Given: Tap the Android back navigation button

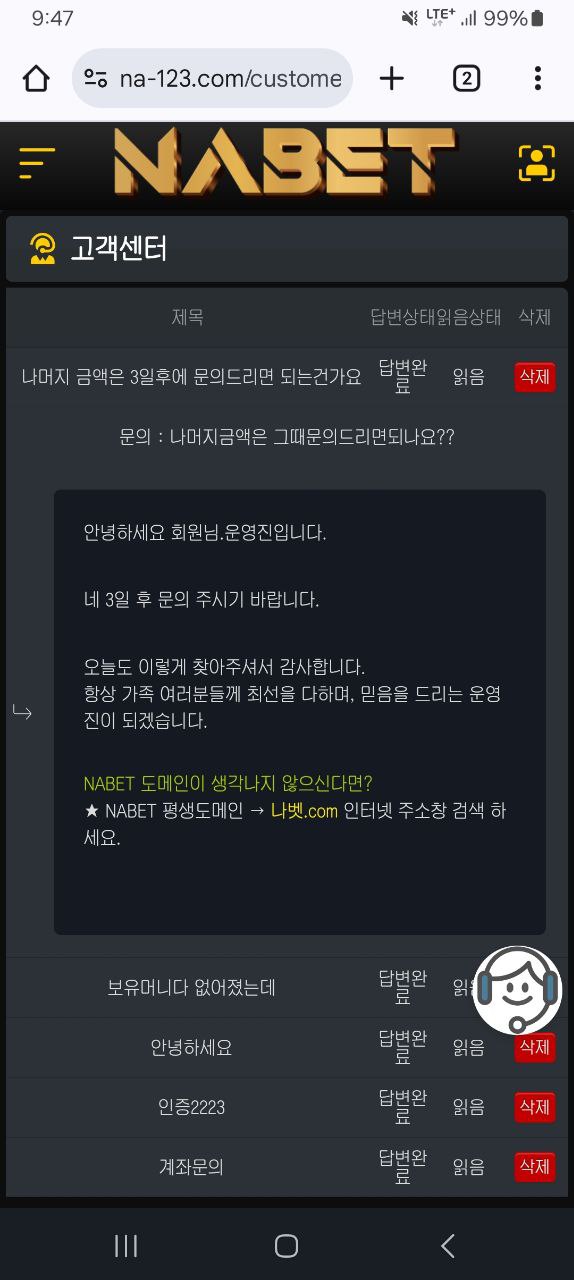Looking at the screenshot, I should point(448,1245).
